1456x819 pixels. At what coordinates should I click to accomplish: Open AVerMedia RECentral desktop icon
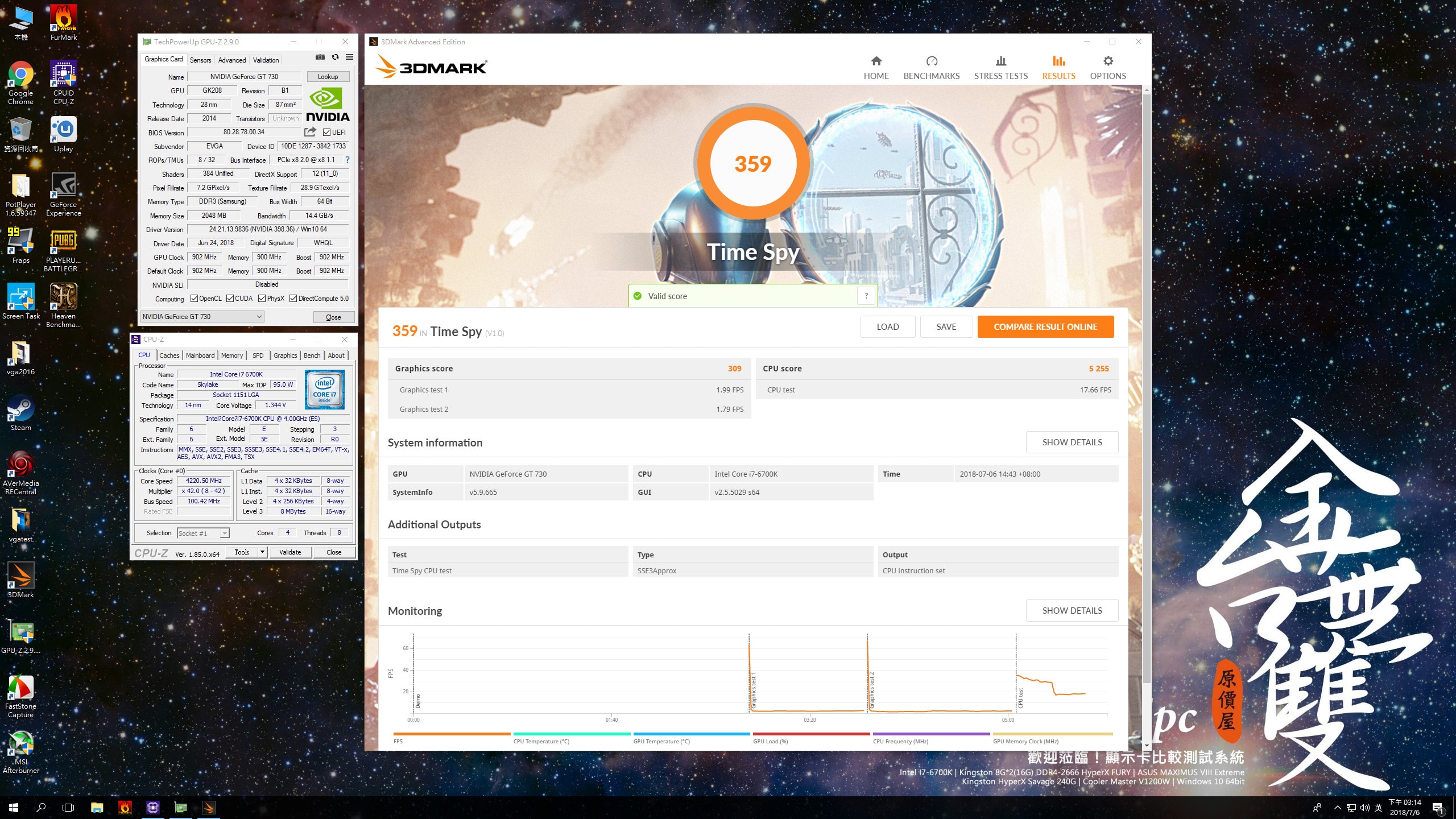[20, 473]
